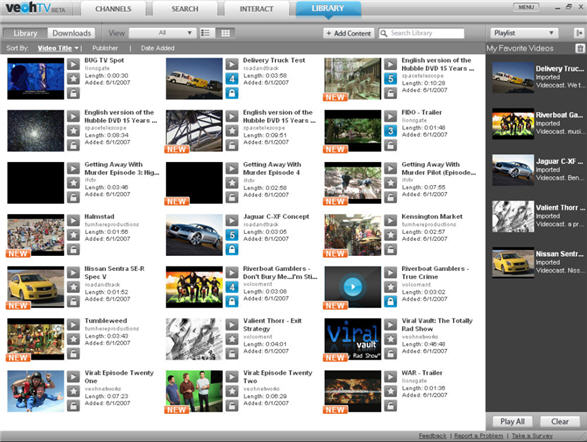Switch to list view layout
The height and width of the screenshot is (442, 587).
click(206, 33)
